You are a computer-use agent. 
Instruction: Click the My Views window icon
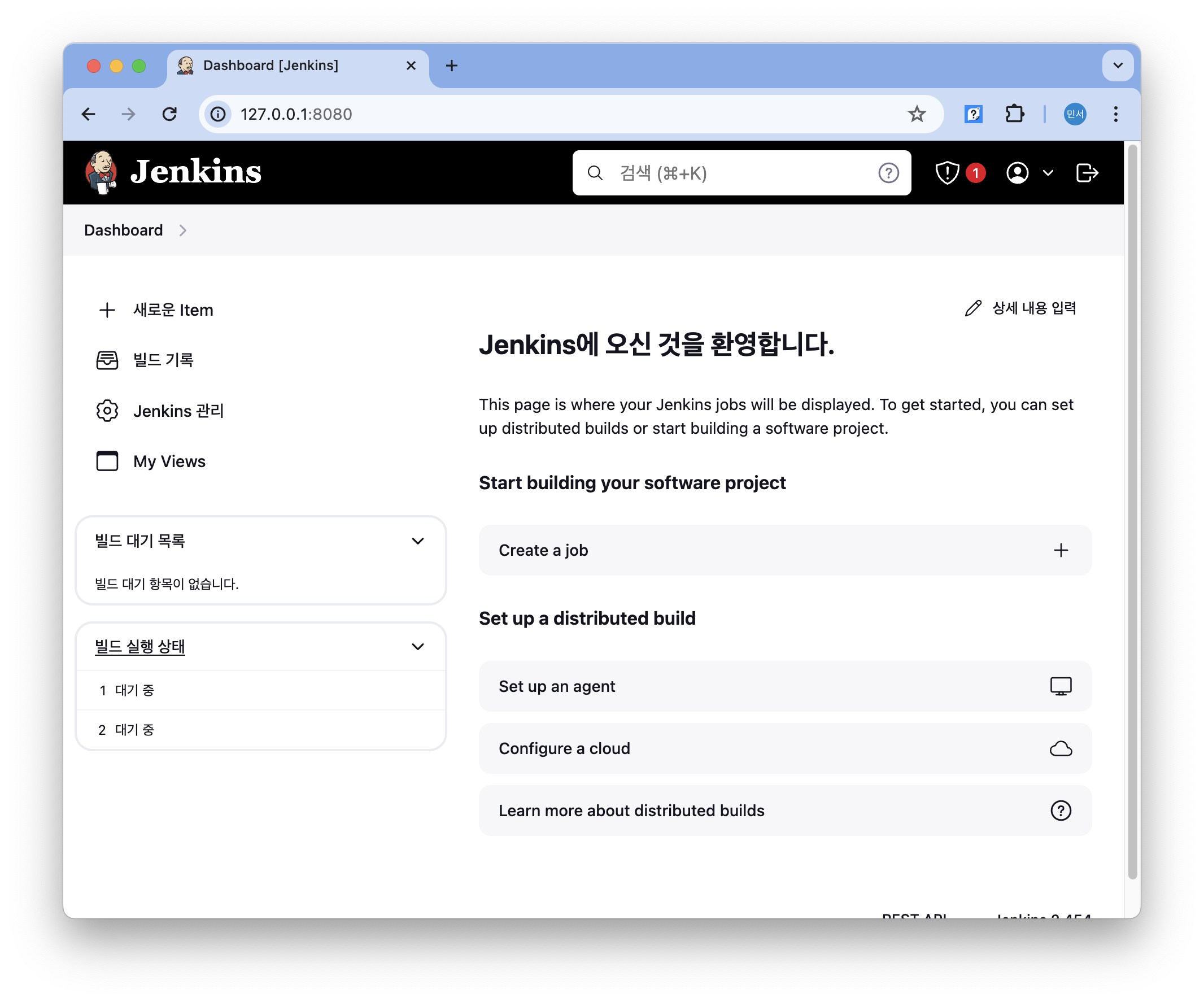pos(107,461)
